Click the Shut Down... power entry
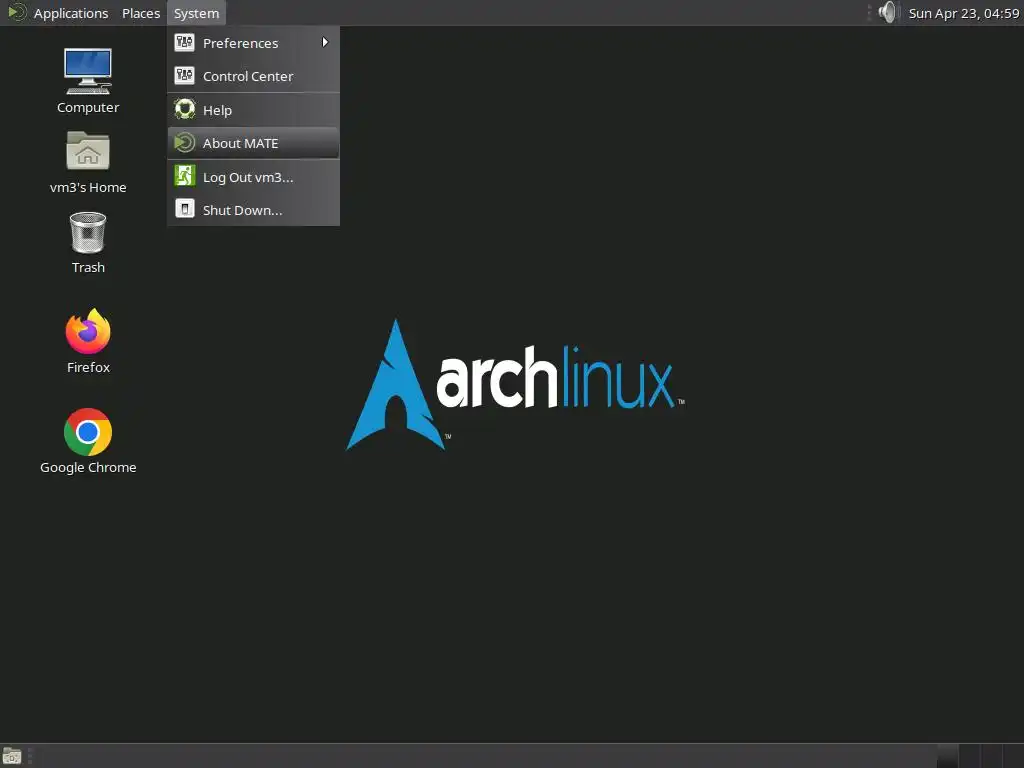This screenshot has width=1024, height=768. [x=253, y=210]
